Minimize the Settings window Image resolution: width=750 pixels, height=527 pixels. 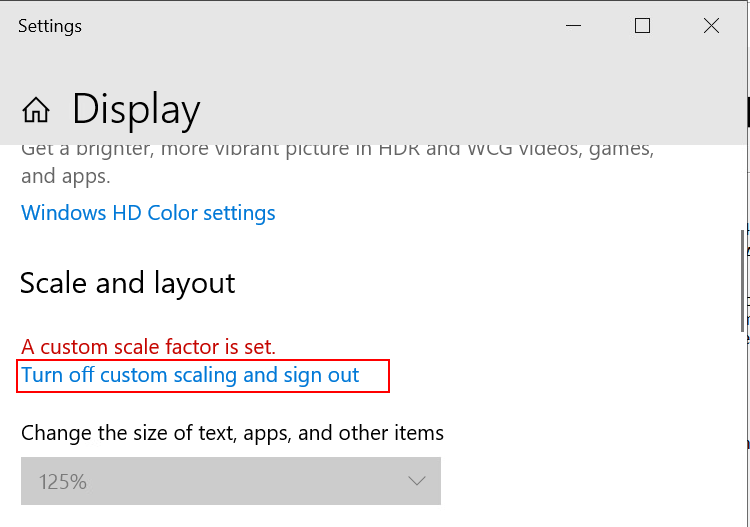click(573, 27)
